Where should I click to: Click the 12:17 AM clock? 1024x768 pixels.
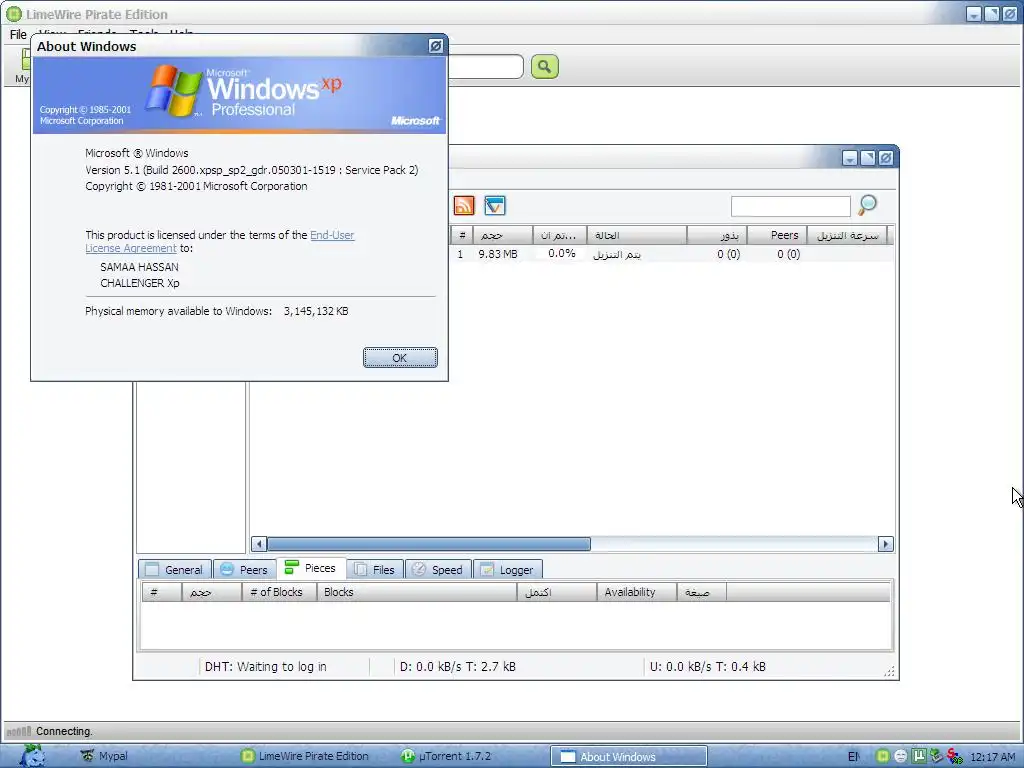(x=993, y=757)
